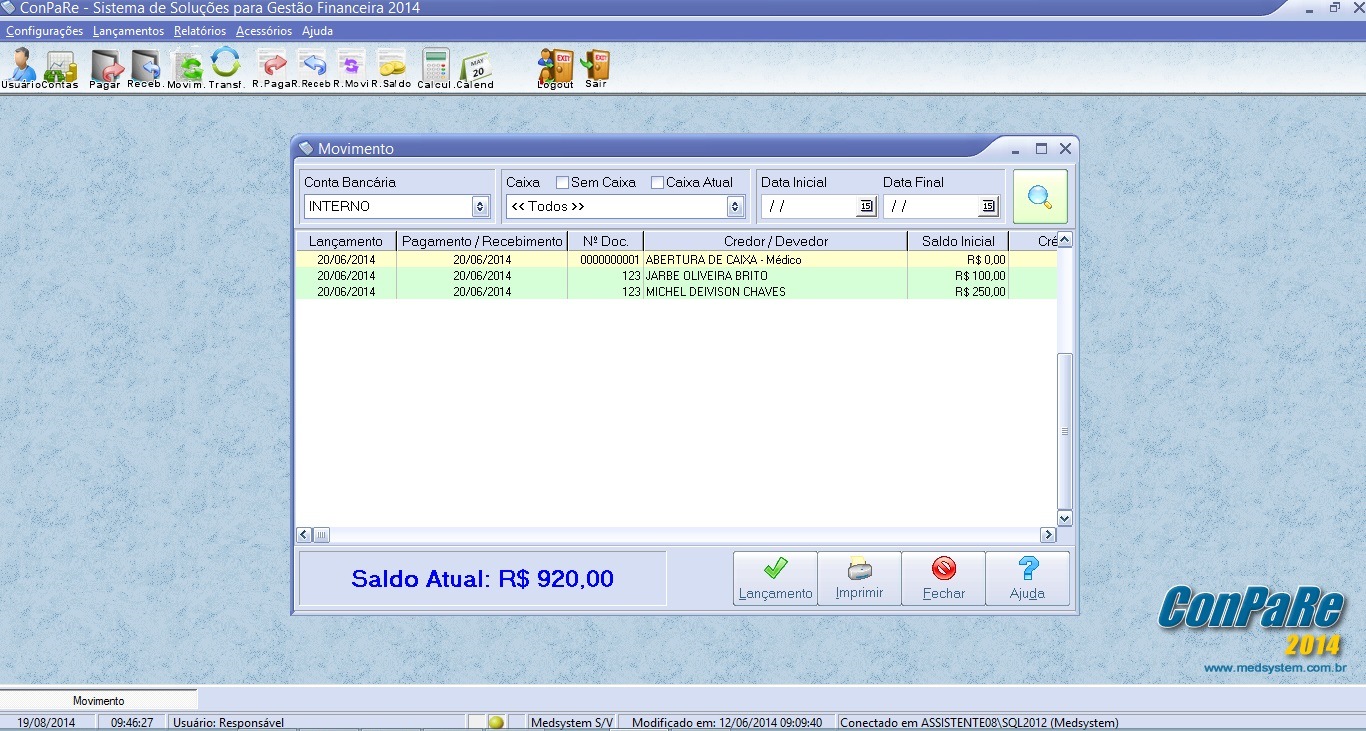
Task: Open the Usuário toolbar icon
Action: click(20, 68)
